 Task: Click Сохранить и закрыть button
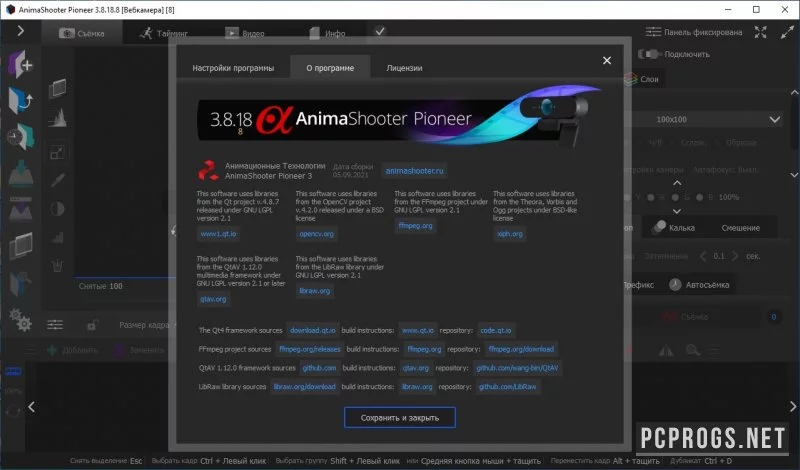[x=399, y=417]
